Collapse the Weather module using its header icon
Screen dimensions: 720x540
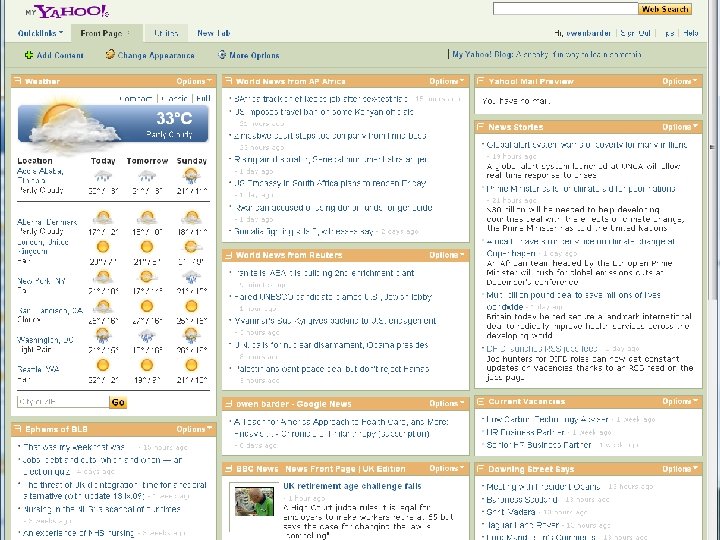pyautogui.click(x=17, y=81)
